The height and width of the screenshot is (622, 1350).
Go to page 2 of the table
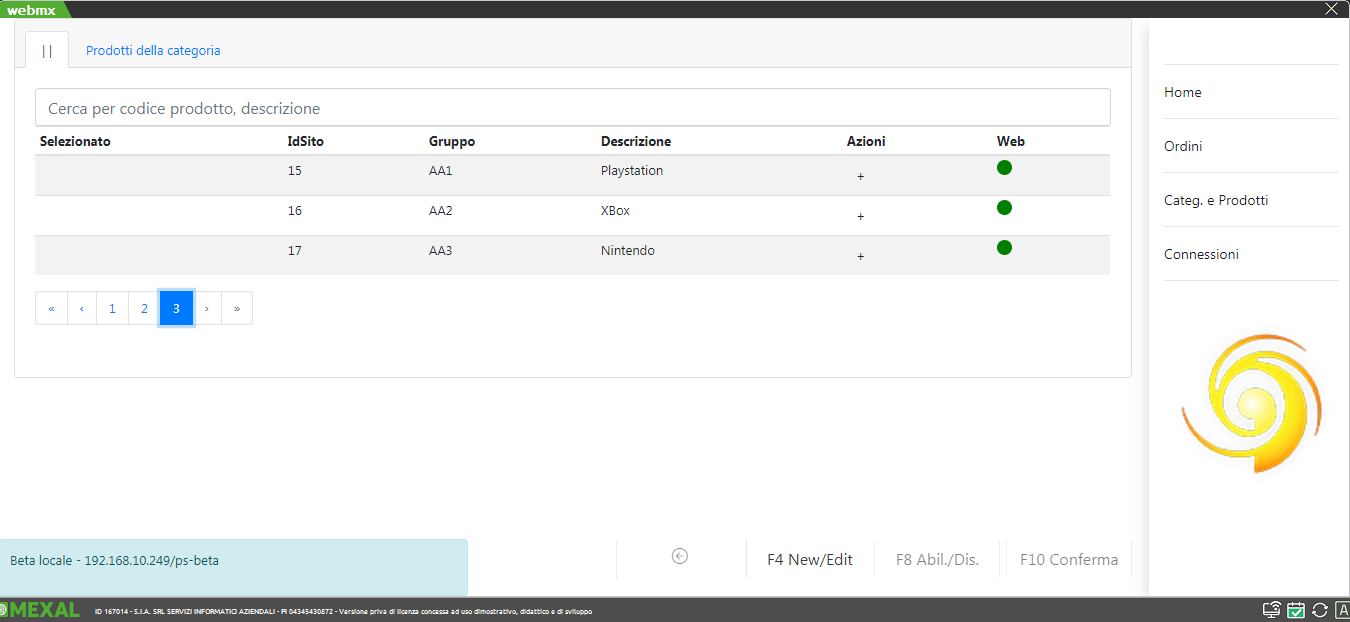[144, 309]
